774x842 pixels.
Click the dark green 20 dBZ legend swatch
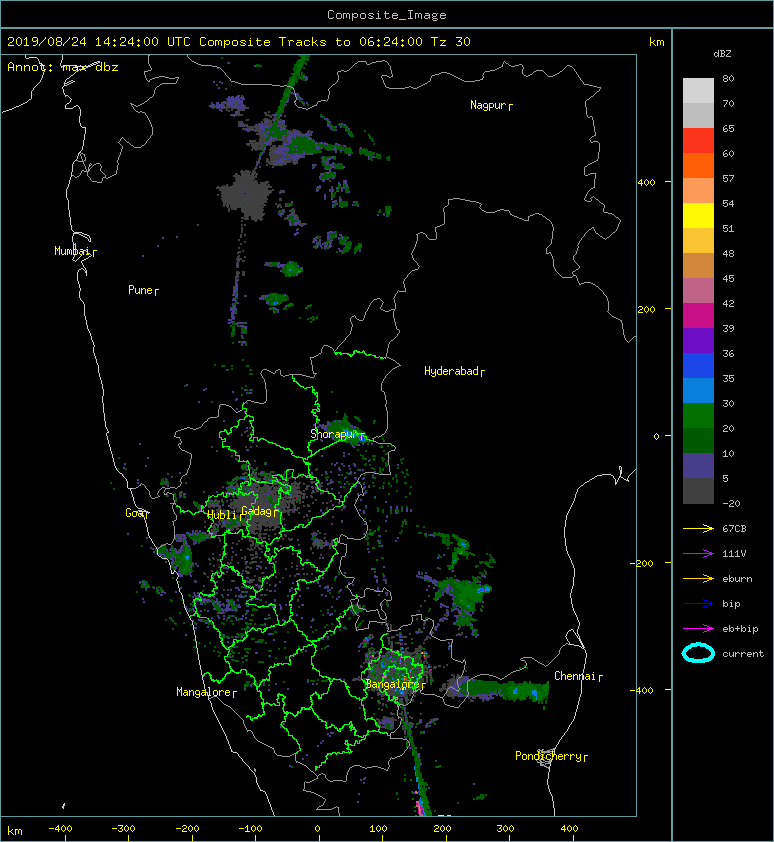pos(698,440)
